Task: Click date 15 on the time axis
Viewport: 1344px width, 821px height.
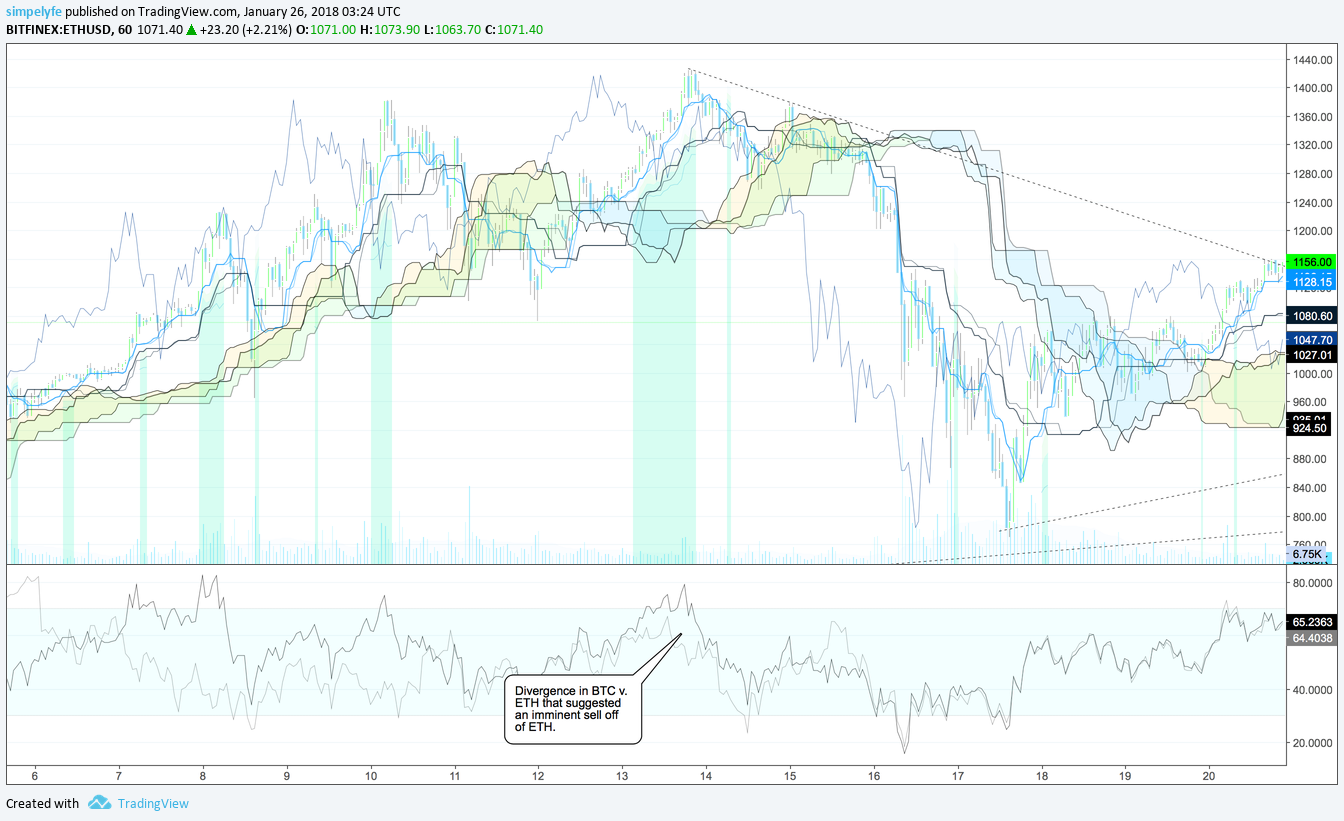Action: click(x=790, y=776)
